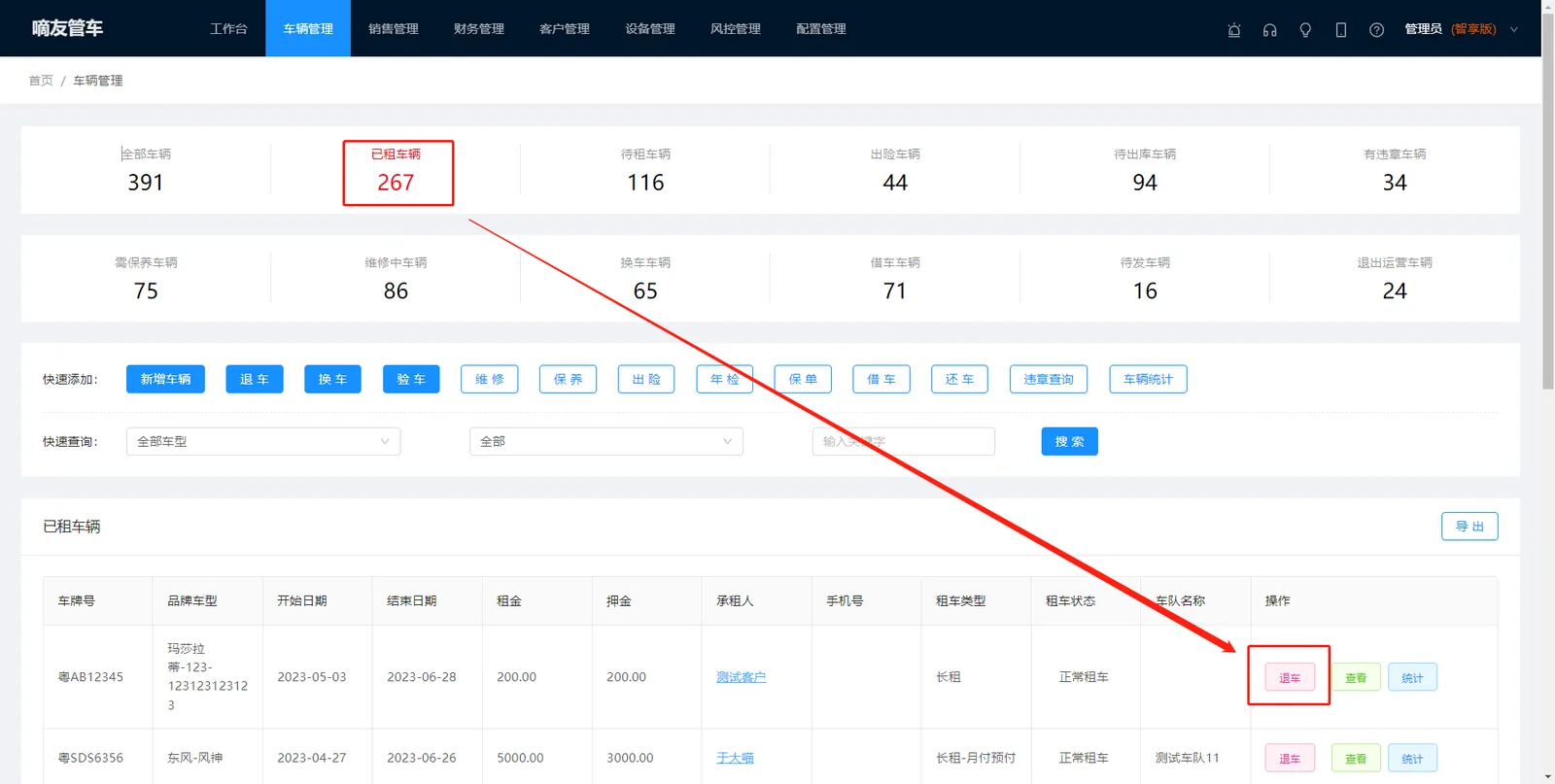Click the page vertical scrollbar

tap(1548, 194)
